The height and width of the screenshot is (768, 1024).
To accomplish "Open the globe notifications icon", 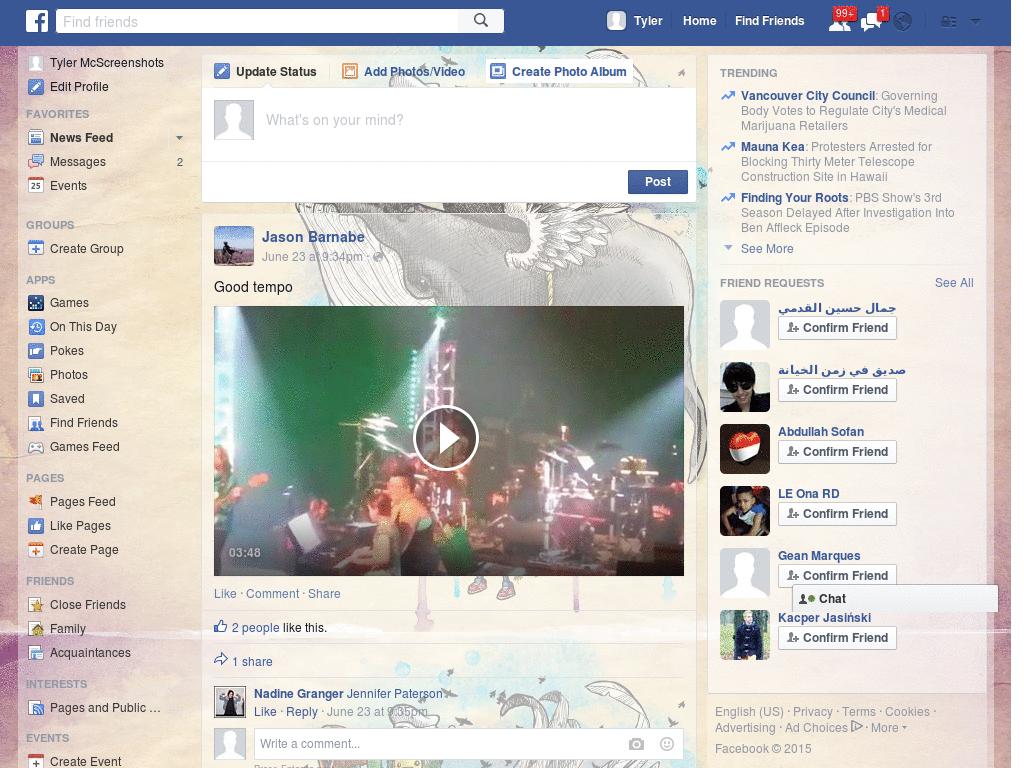I will pos(902,20).
